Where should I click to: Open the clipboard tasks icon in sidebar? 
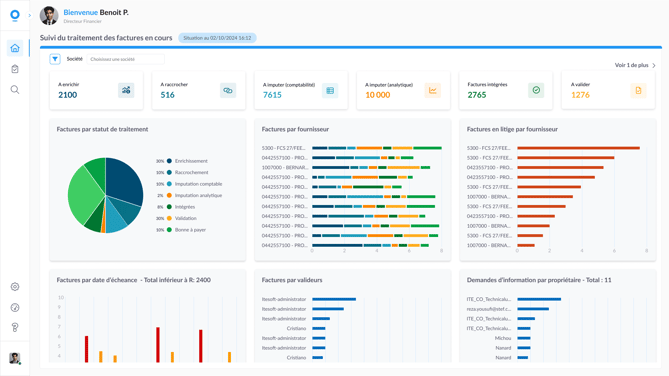[15, 69]
